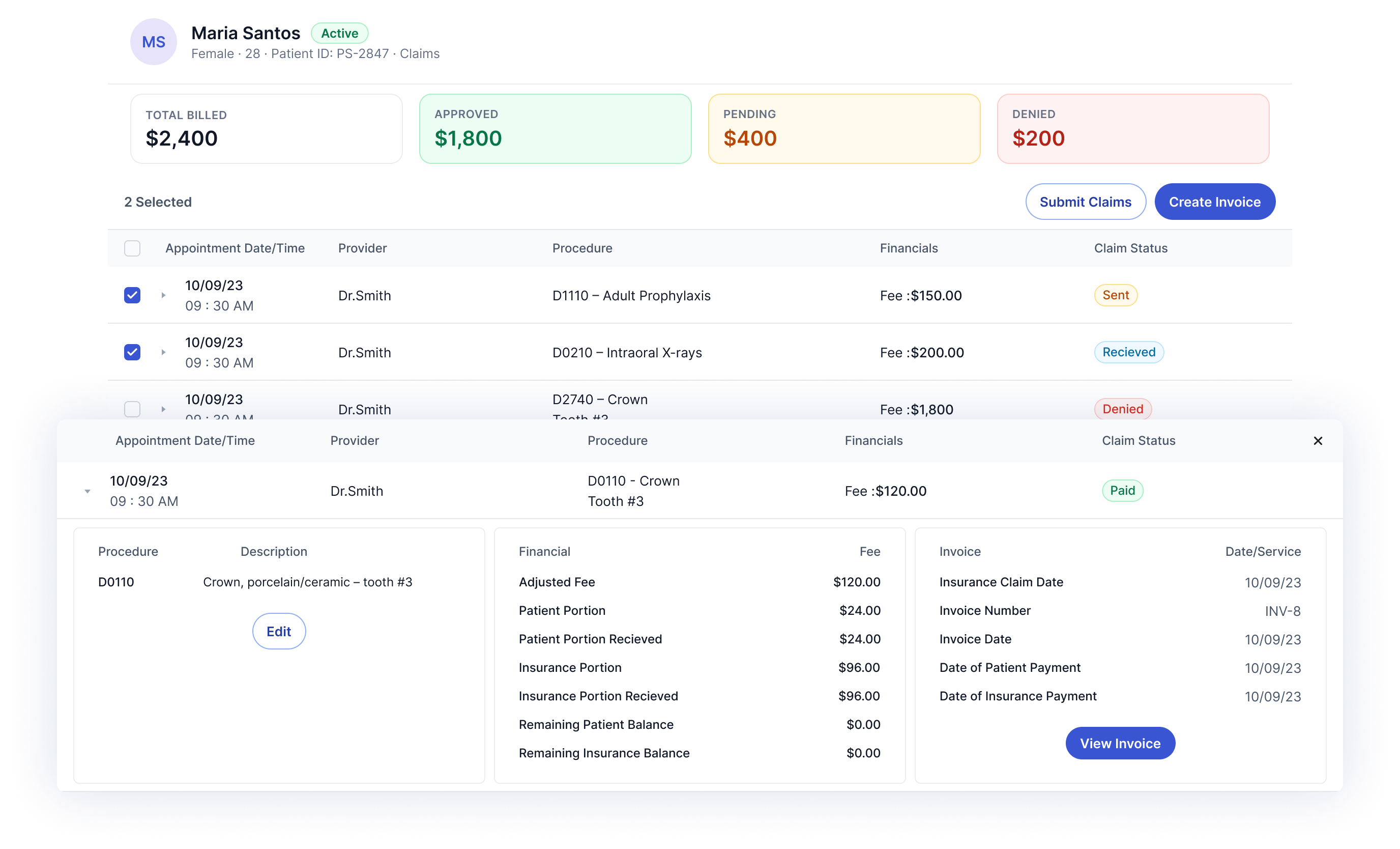Click the Insurance Portion Recieved label
This screenshot has width=1400, height=849.
[x=598, y=696]
